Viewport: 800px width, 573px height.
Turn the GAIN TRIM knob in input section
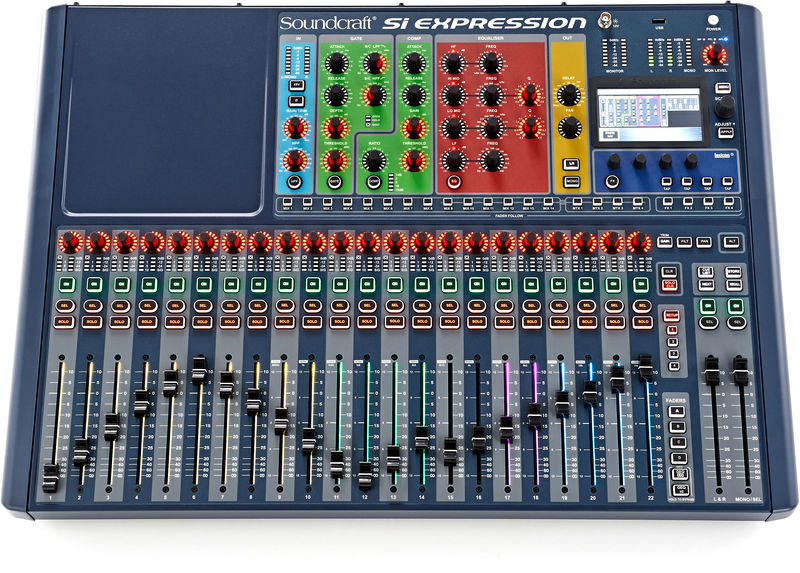coord(296,128)
